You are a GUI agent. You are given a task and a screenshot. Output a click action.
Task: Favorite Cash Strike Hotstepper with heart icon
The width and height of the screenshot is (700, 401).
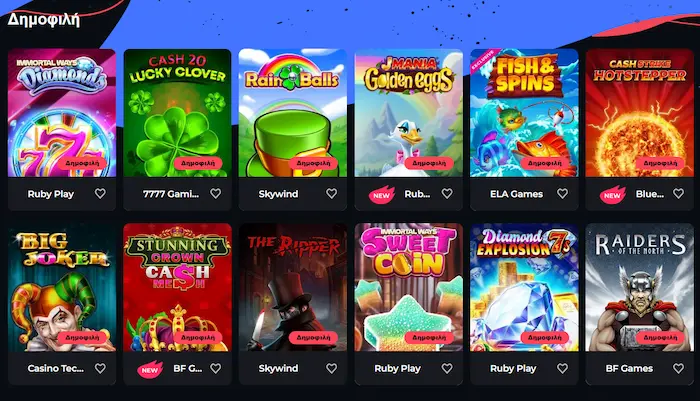[x=678, y=193]
